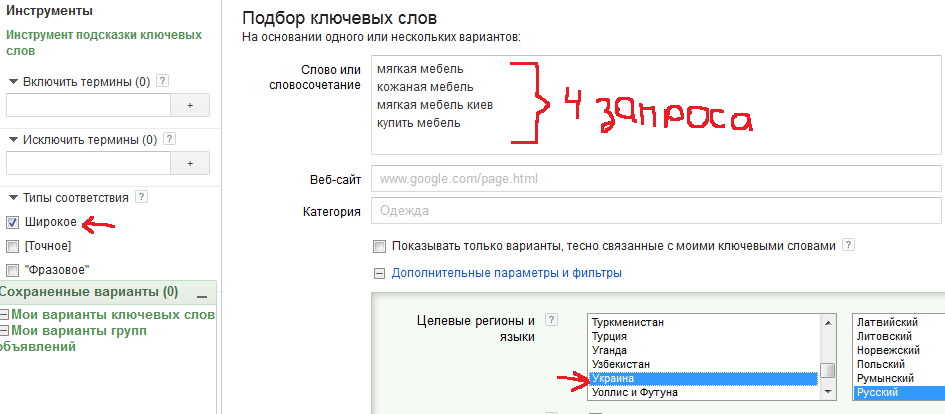Open help icon beside Типы соответствия
Screen dimensions: 945x414
[x=141, y=197]
